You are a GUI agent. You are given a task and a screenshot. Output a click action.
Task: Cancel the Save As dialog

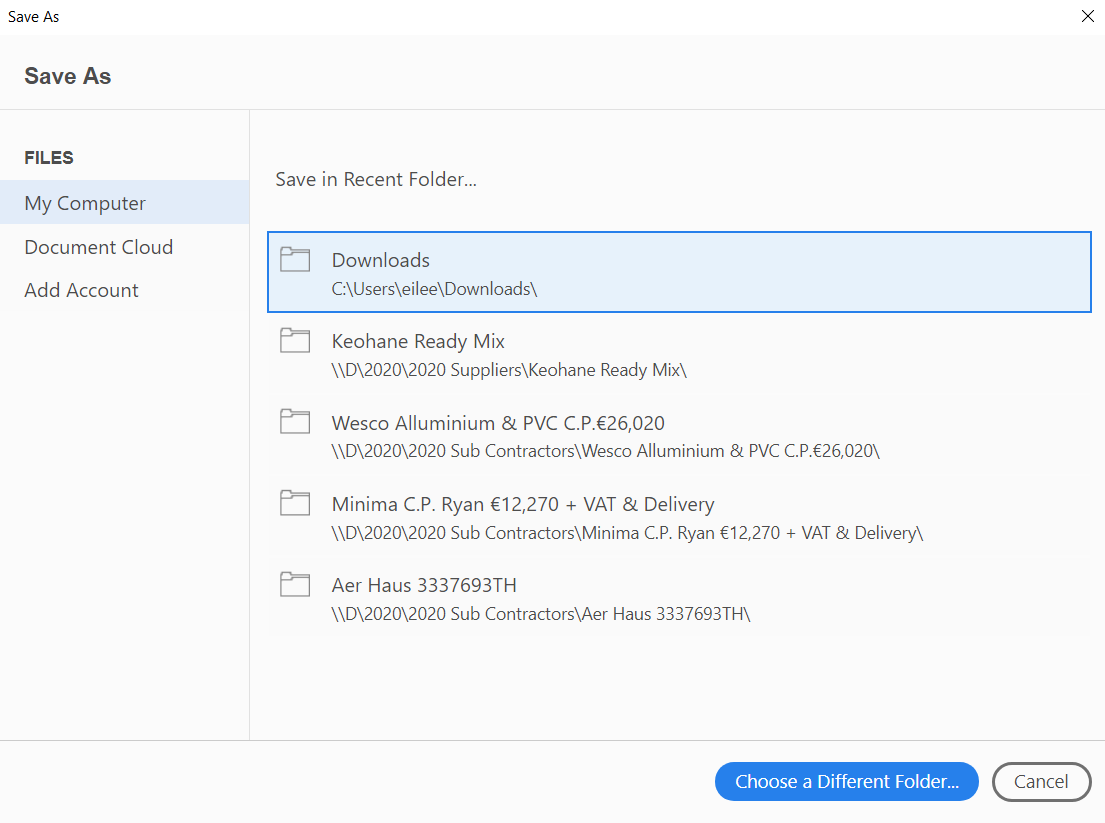tap(1042, 781)
